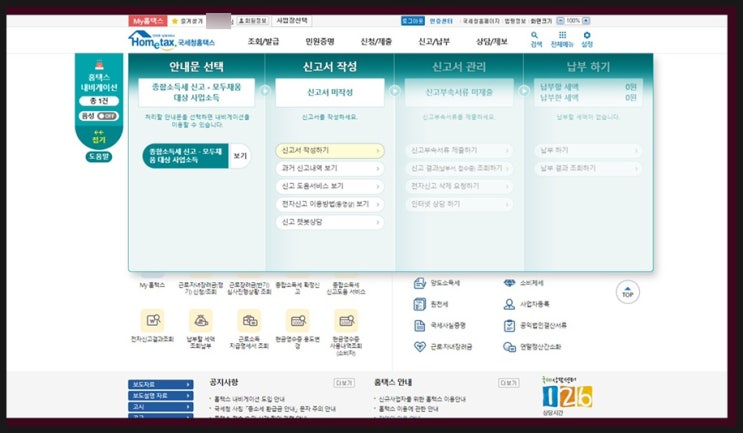Open the 전자신고결과조회 icon

[x=152, y=321]
